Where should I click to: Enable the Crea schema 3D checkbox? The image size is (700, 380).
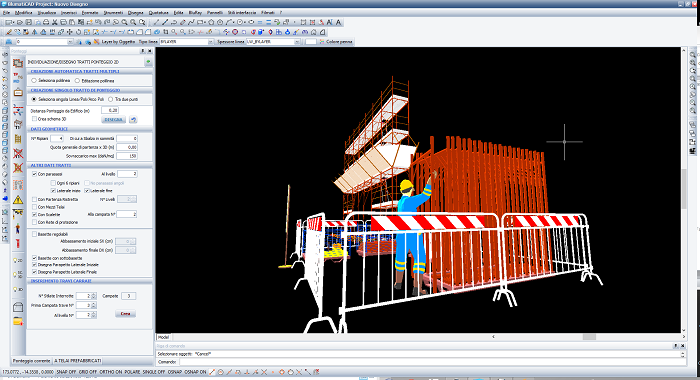(34, 119)
